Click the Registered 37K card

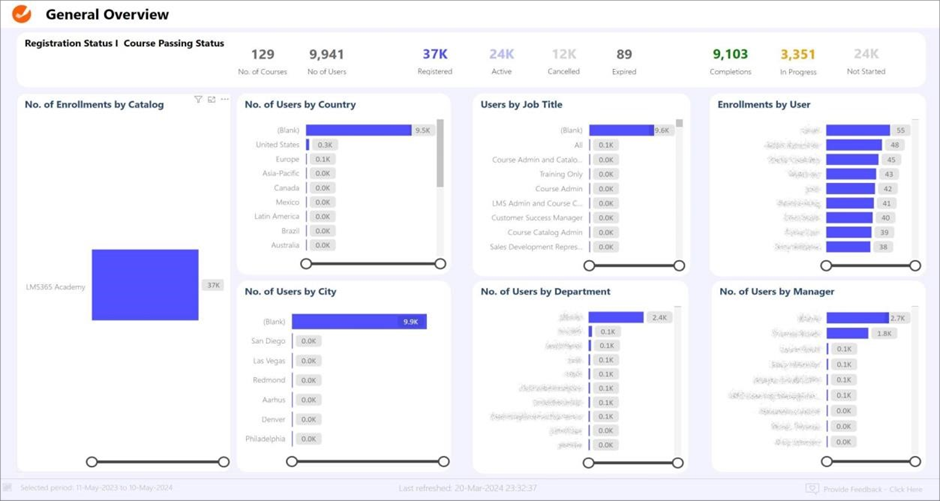point(435,61)
